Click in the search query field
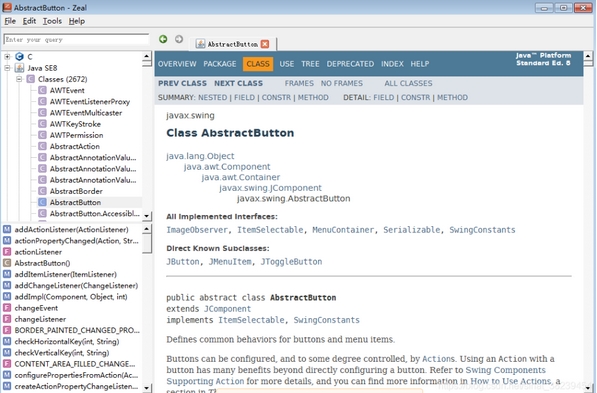Image resolution: width=597 pixels, height=393 pixels. 76,40
